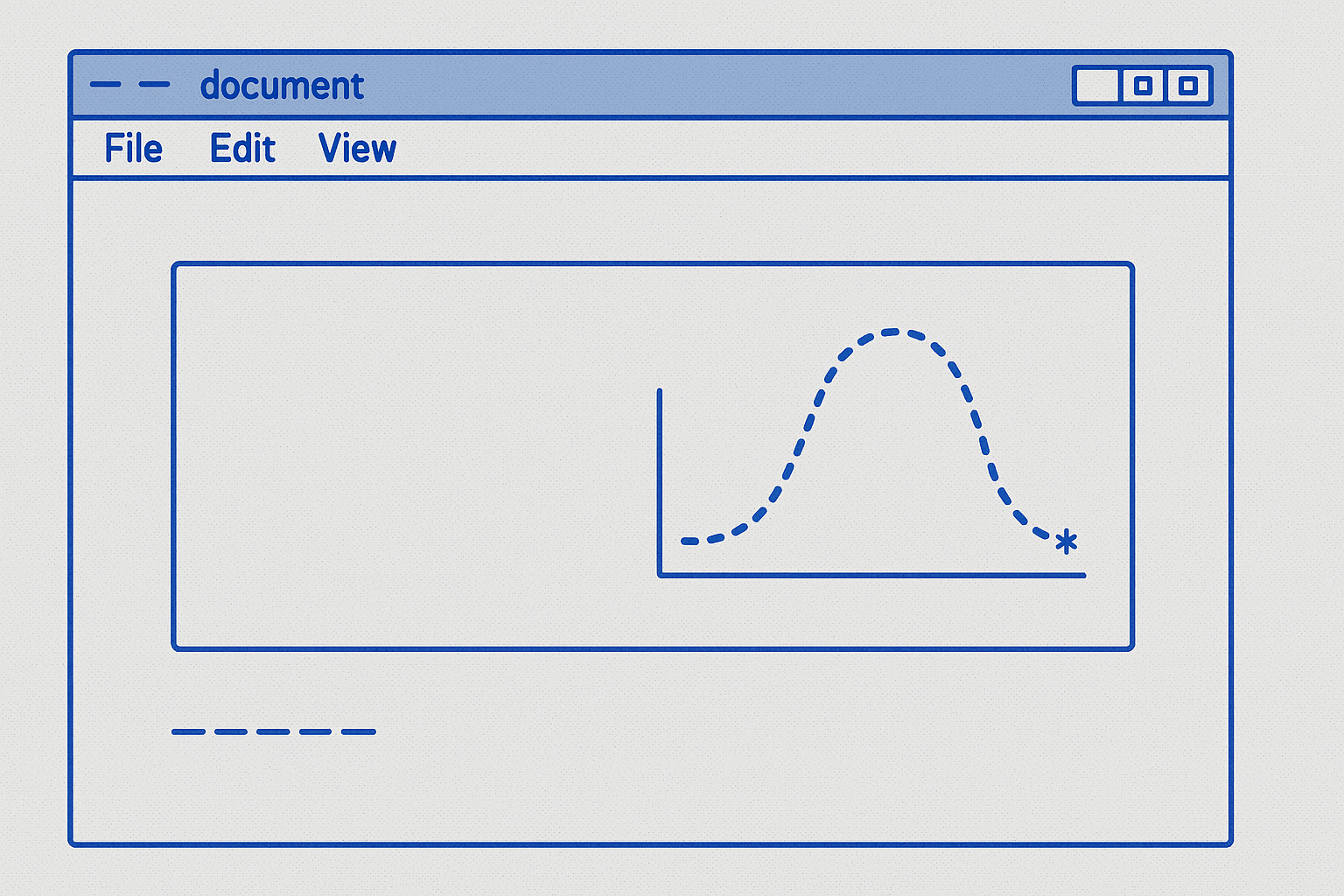Viewport: 1344px width, 896px height.
Task: Select the left starting end of dashed curve
Action: (x=688, y=542)
